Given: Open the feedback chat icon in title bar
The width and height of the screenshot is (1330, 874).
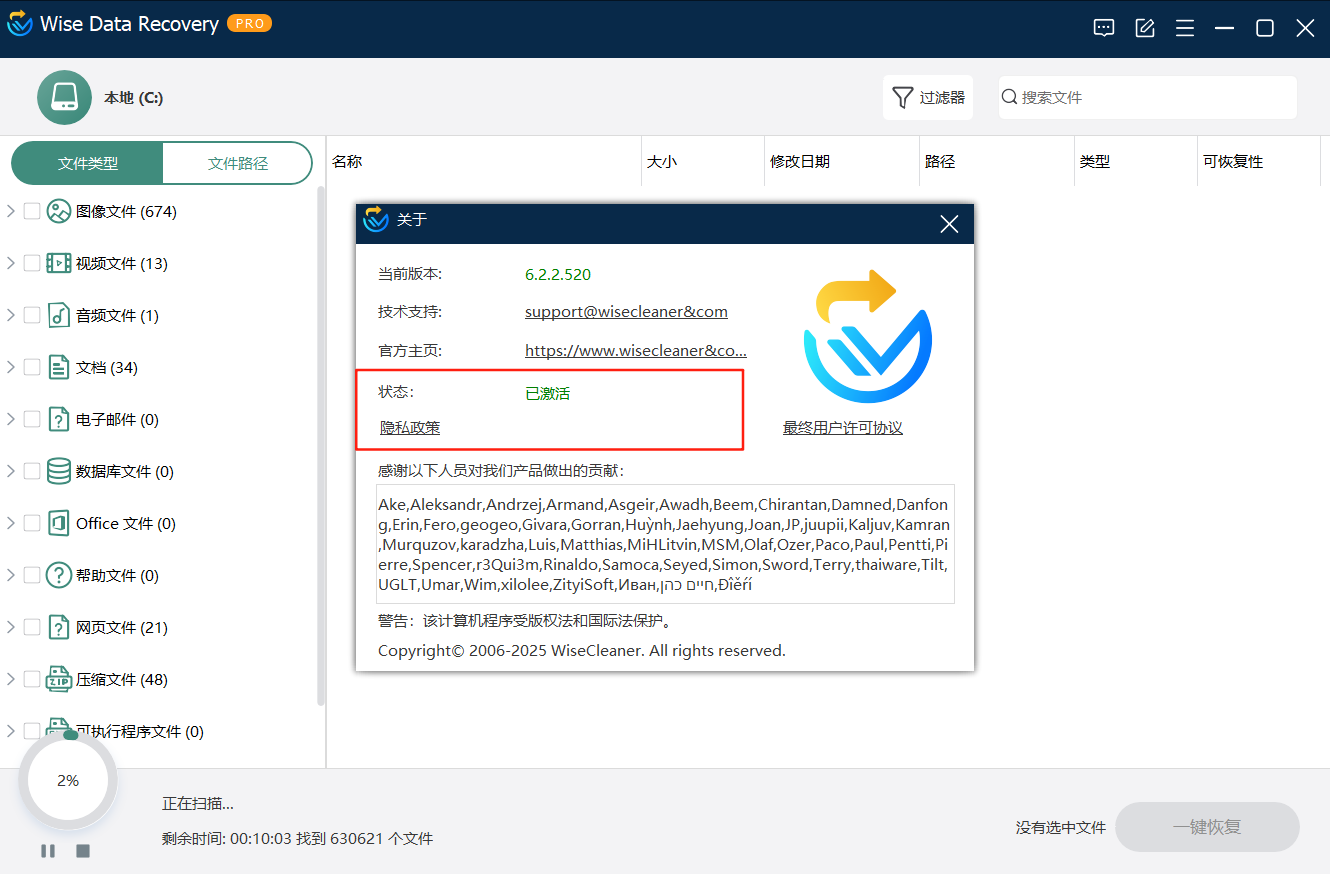Looking at the screenshot, I should (1104, 28).
